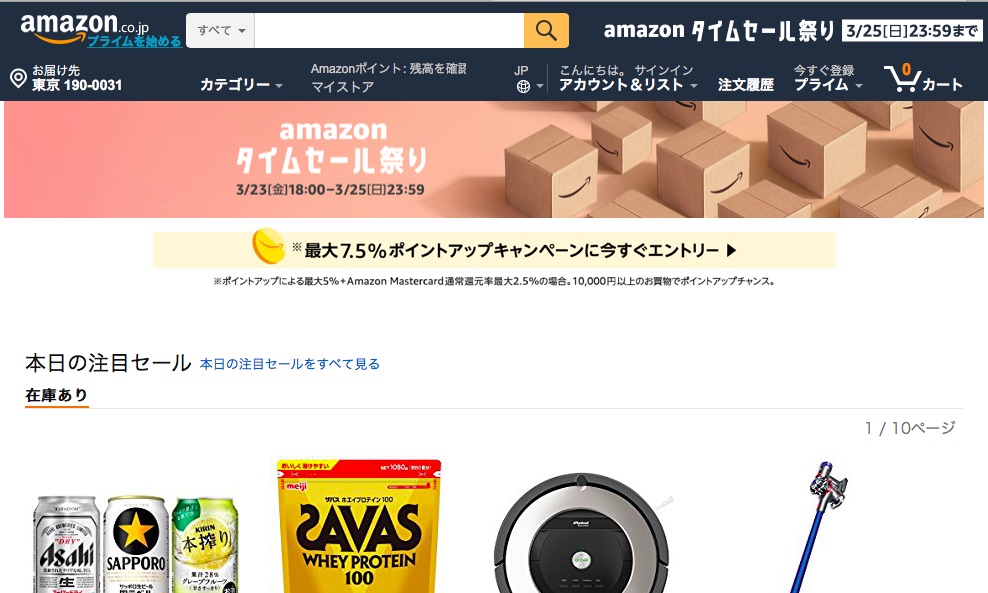Click the プライムを始める link
This screenshot has width=988, height=593.
[x=134, y=41]
